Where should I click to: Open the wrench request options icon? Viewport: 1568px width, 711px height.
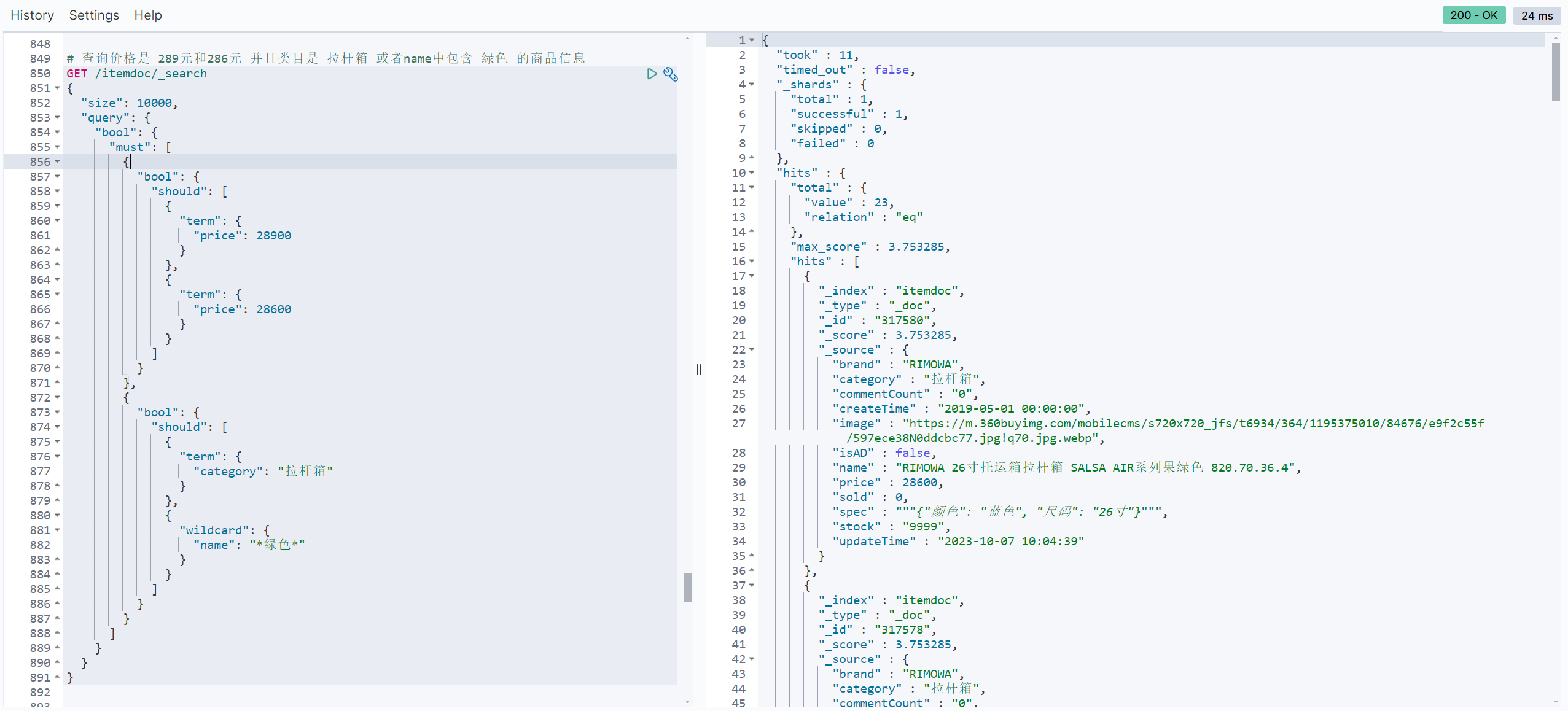(x=671, y=74)
